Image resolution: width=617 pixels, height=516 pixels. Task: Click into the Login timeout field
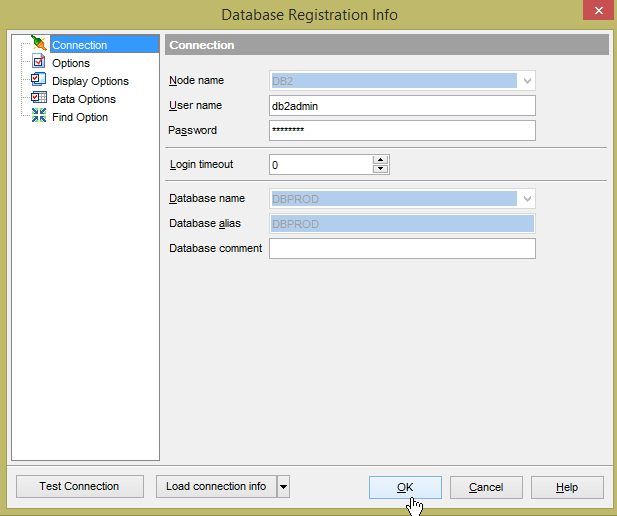click(x=320, y=164)
